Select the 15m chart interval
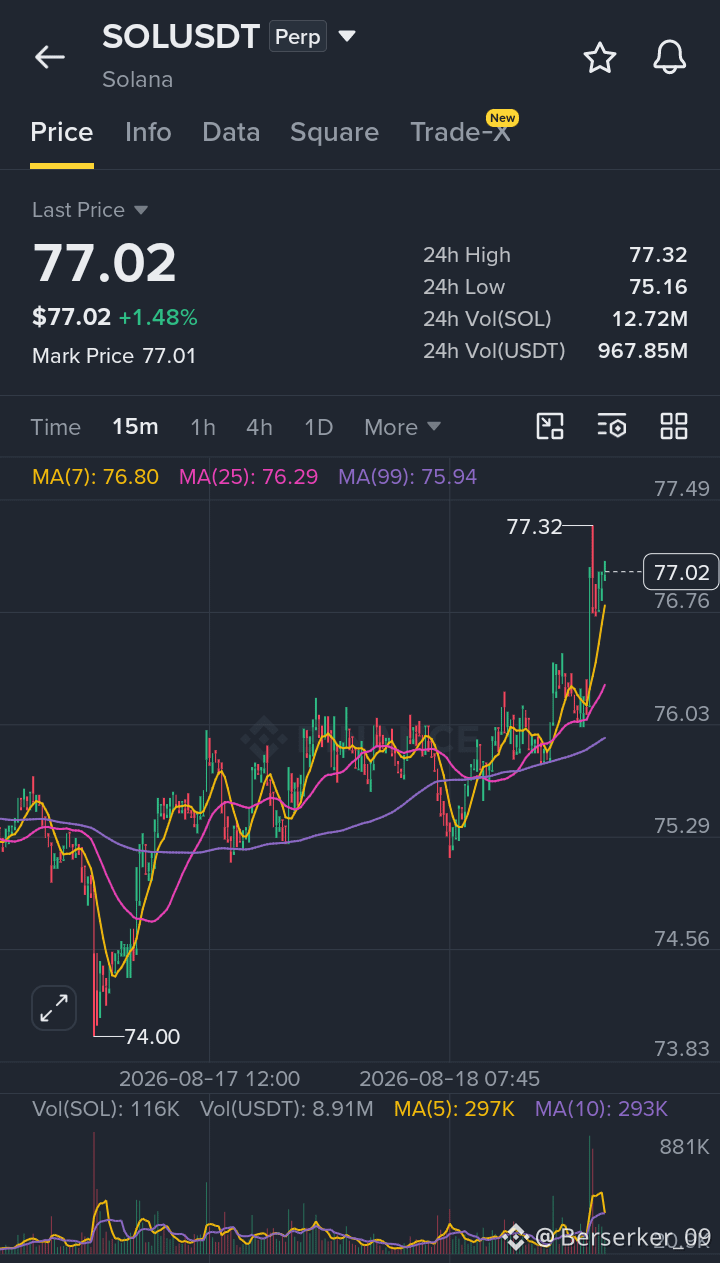This screenshot has height=1263, width=720. 135,427
